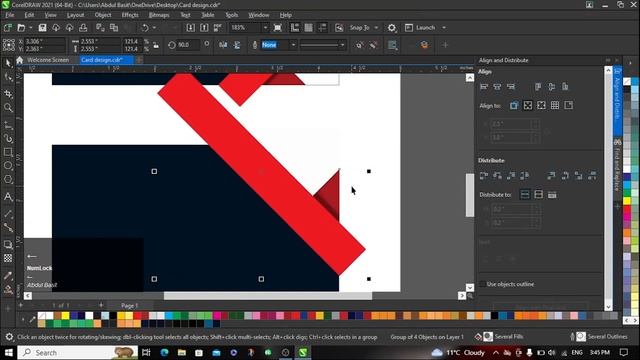Viewport: 640px width, 360px height.
Task: Expand color palette flyout arrow at right
Action: pos(630,63)
